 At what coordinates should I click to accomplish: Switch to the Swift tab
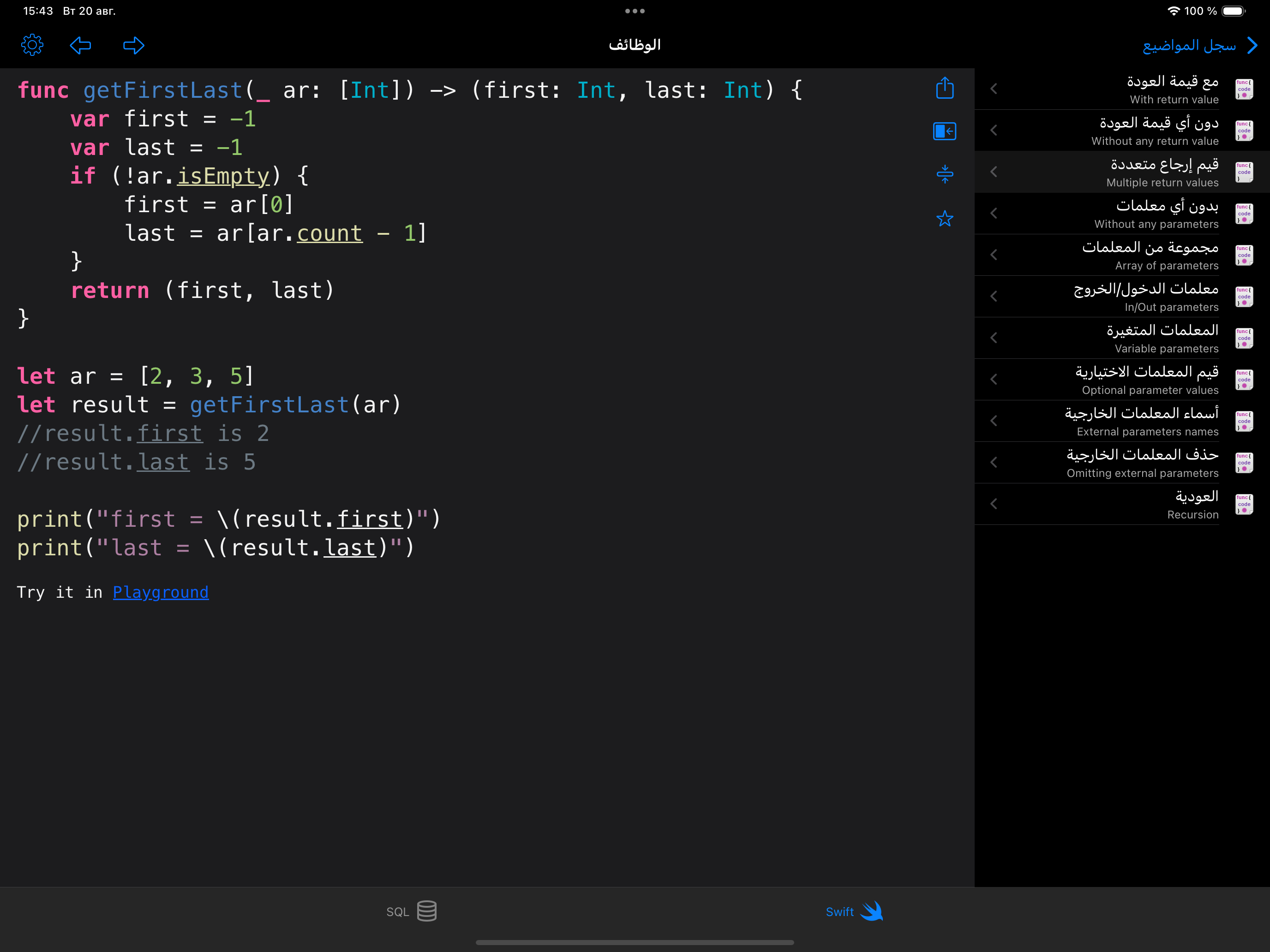[x=854, y=911]
